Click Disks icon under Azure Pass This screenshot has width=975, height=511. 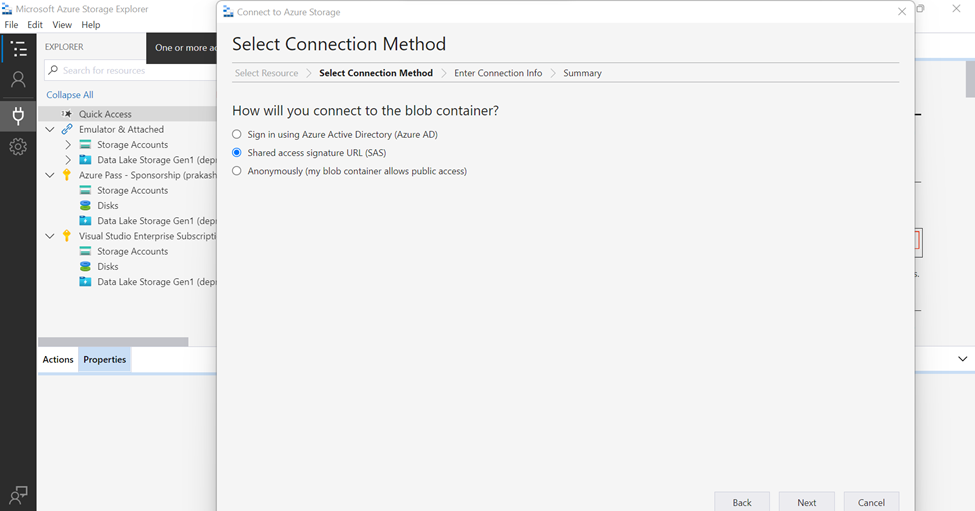click(x=85, y=206)
